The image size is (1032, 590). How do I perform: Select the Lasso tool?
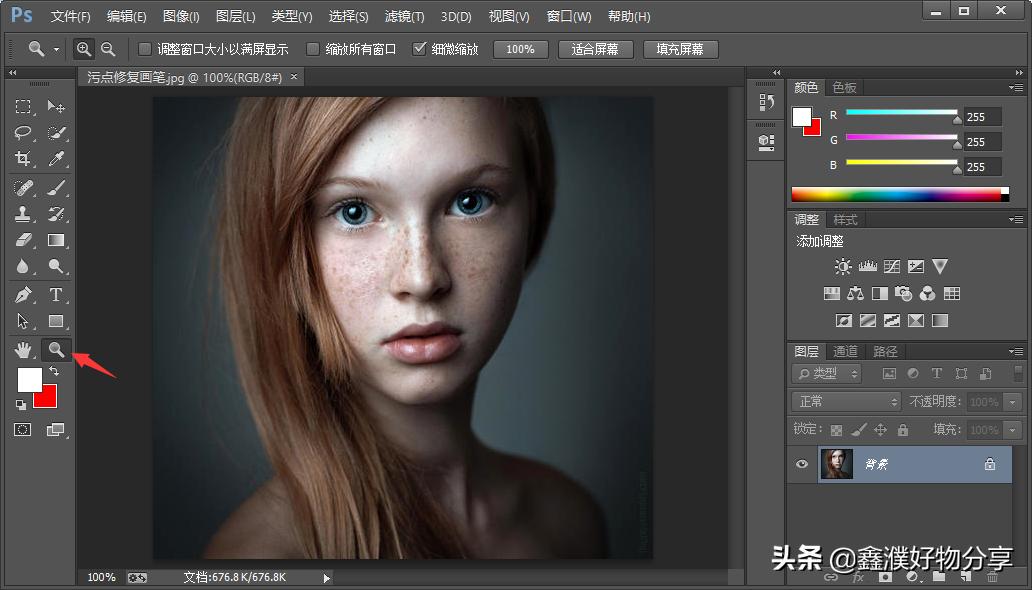pos(23,133)
